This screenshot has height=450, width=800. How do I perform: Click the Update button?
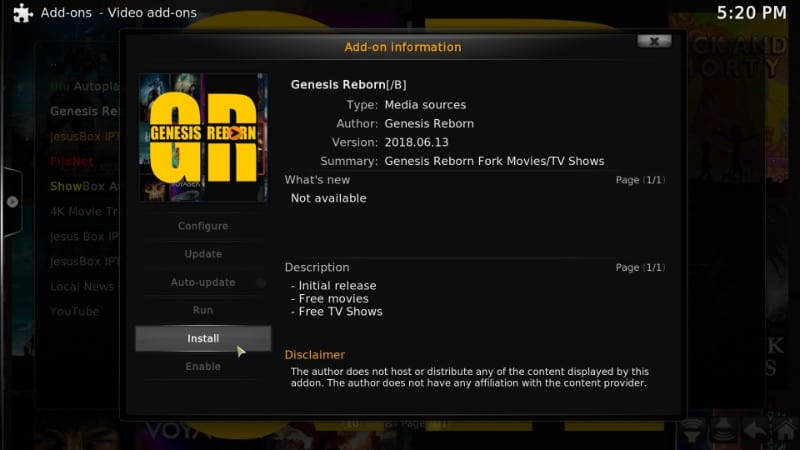pos(203,254)
